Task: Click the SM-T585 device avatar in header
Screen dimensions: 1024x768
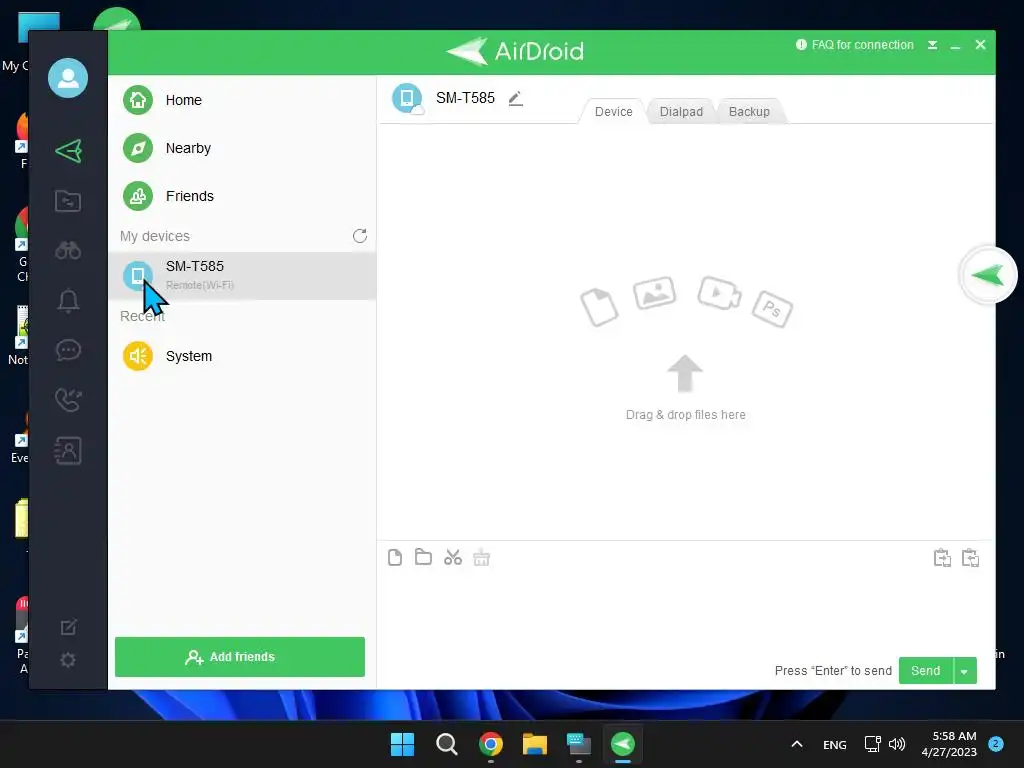Action: coord(407,98)
